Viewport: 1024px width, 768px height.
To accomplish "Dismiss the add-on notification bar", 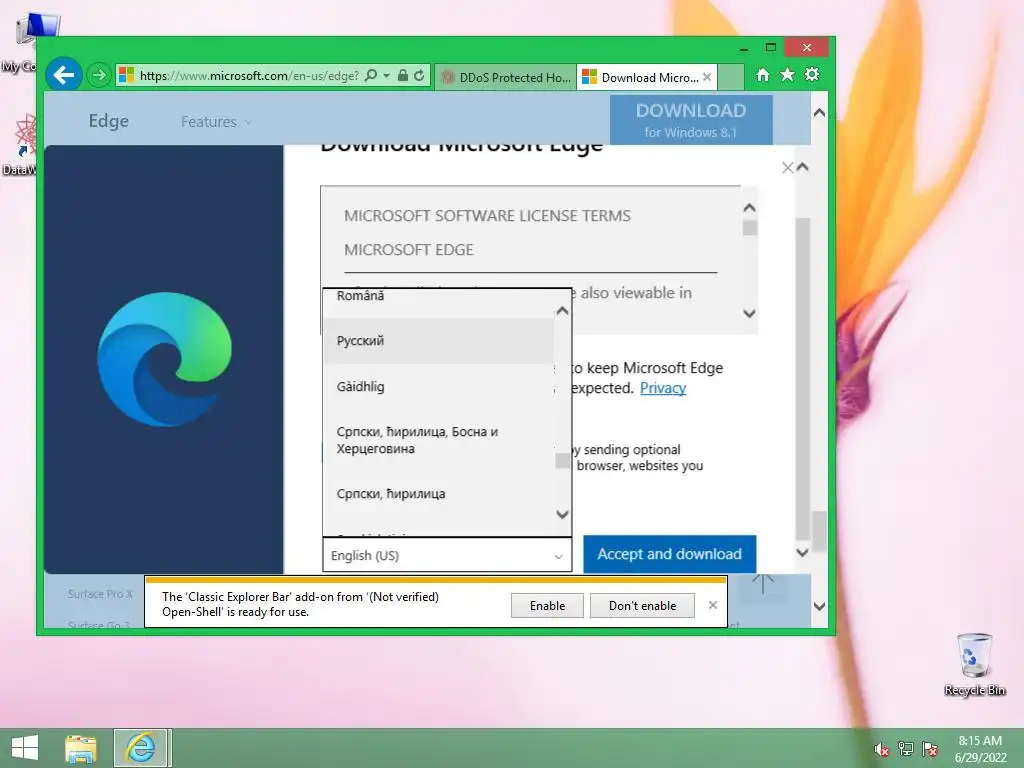I will click(x=712, y=605).
